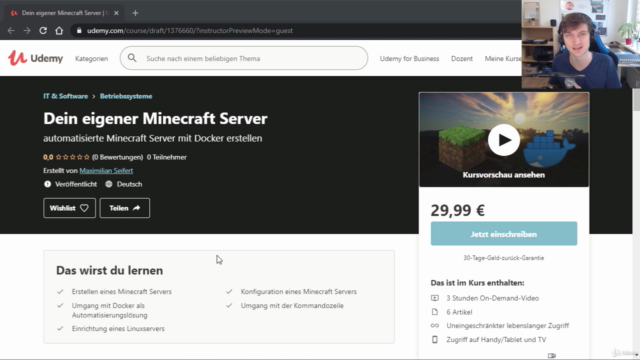Click Das ist im Kurs enthalten heading
The width and height of the screenshot is (640, 360).
coord(477,283)
